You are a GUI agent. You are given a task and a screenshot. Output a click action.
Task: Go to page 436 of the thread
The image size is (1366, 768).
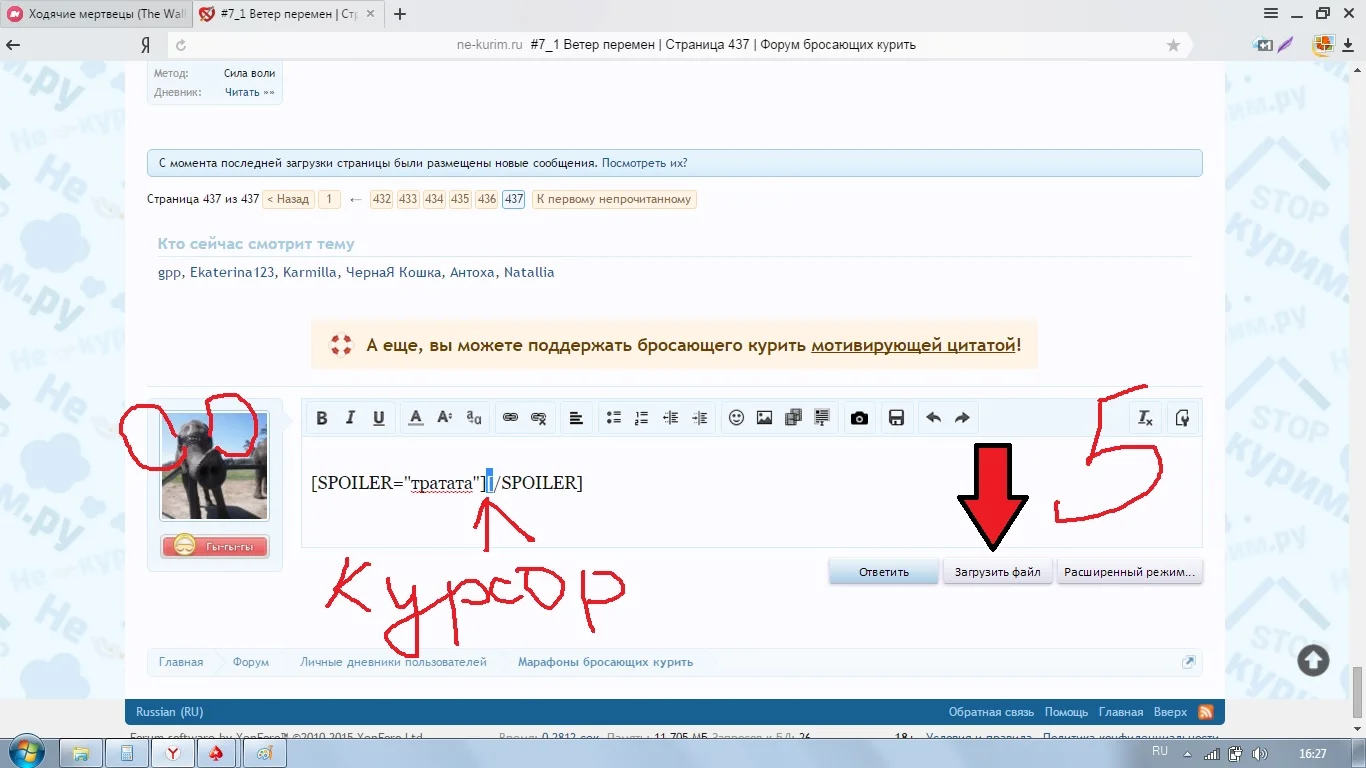[x=486, y=199]
